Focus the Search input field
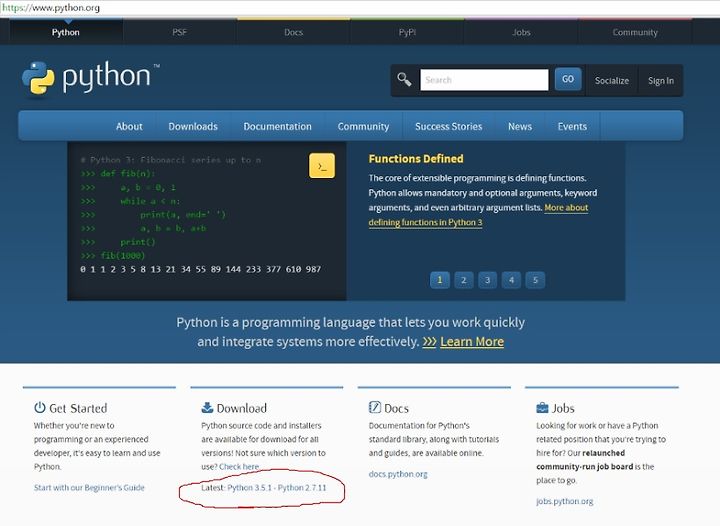The image size is (720, 526). [x=484, y=80]
